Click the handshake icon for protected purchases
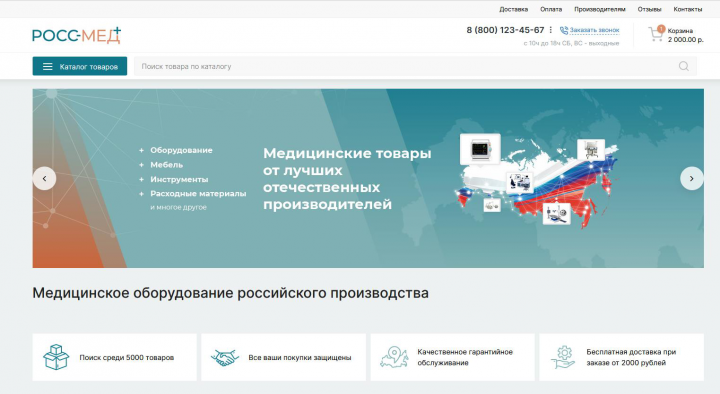The width and height of the screenshot is (720, 394). tap(225, 357)
